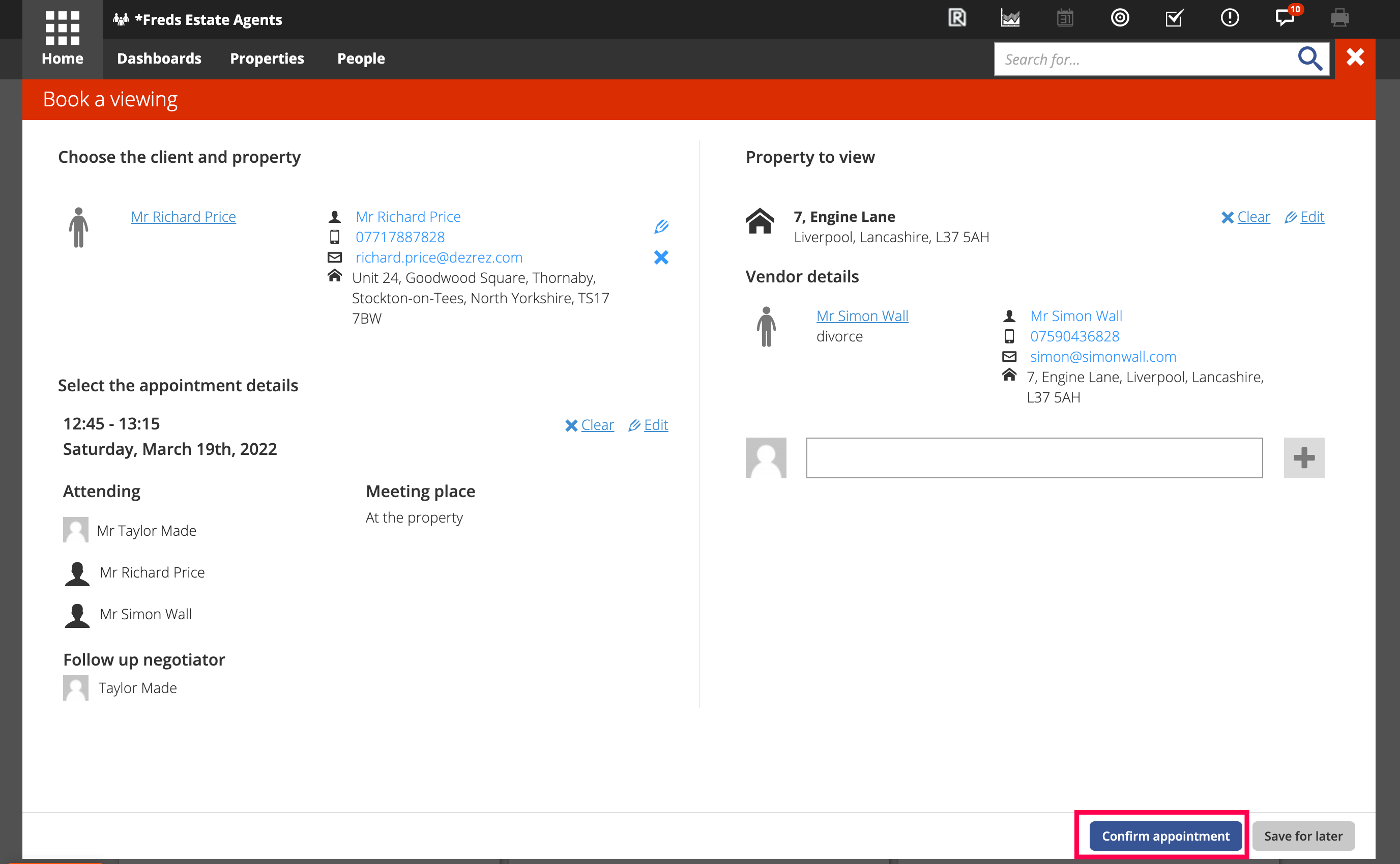Click the target bullseye icon

pyautogui.click(x=1120, y=18)
